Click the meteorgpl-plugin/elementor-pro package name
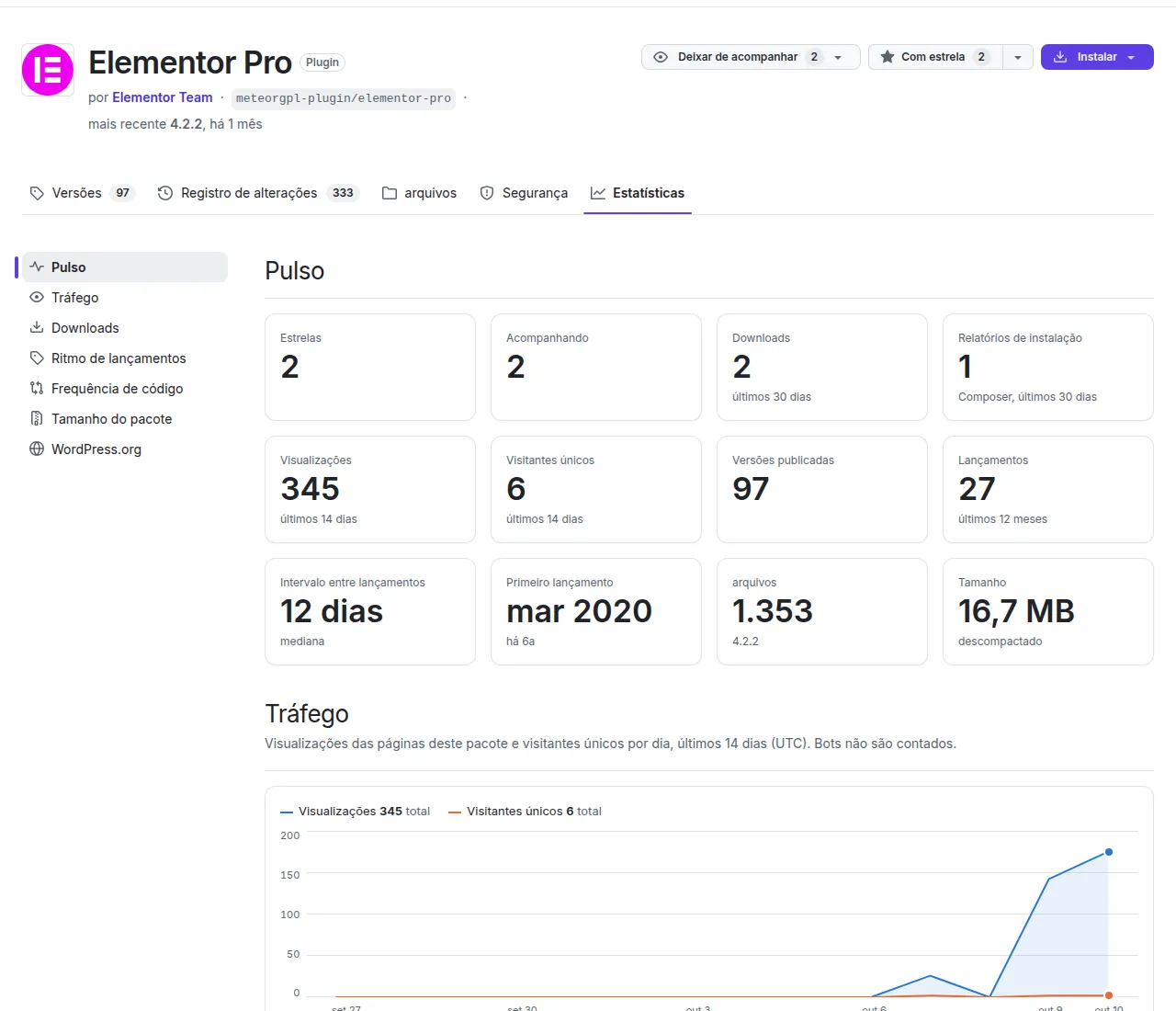Screen dimensions: 1176x1011 point(344,98)
